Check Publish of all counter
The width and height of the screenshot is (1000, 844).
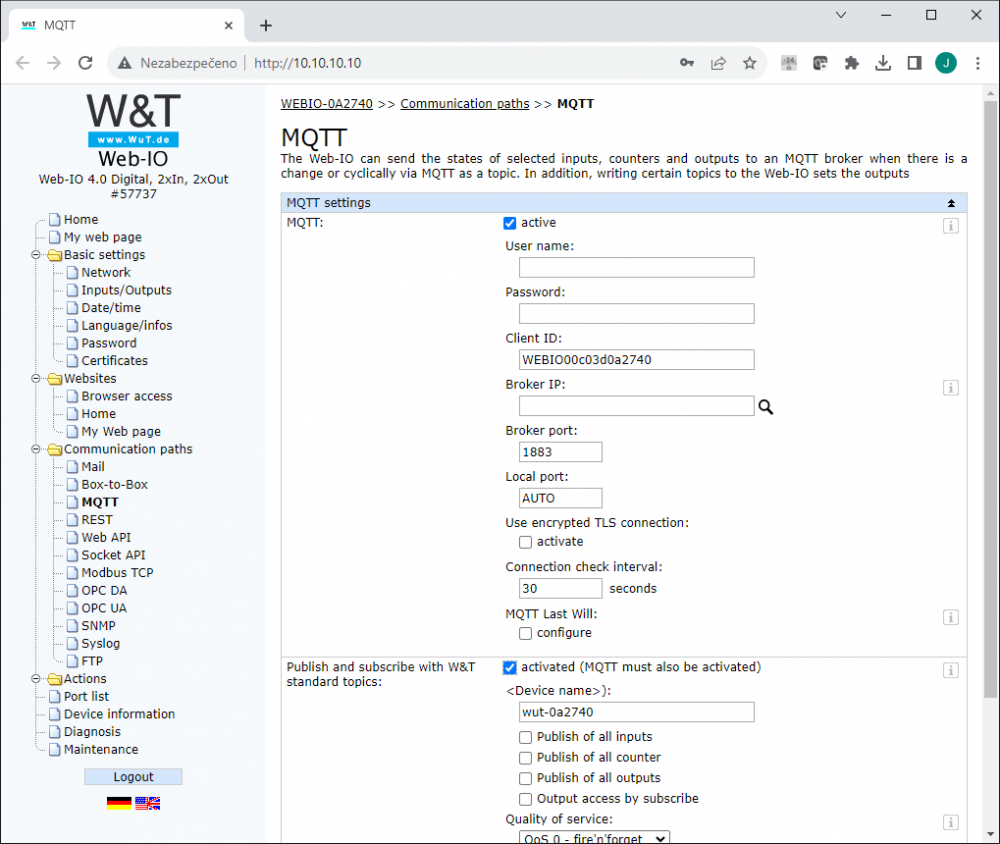coord(525,758)
